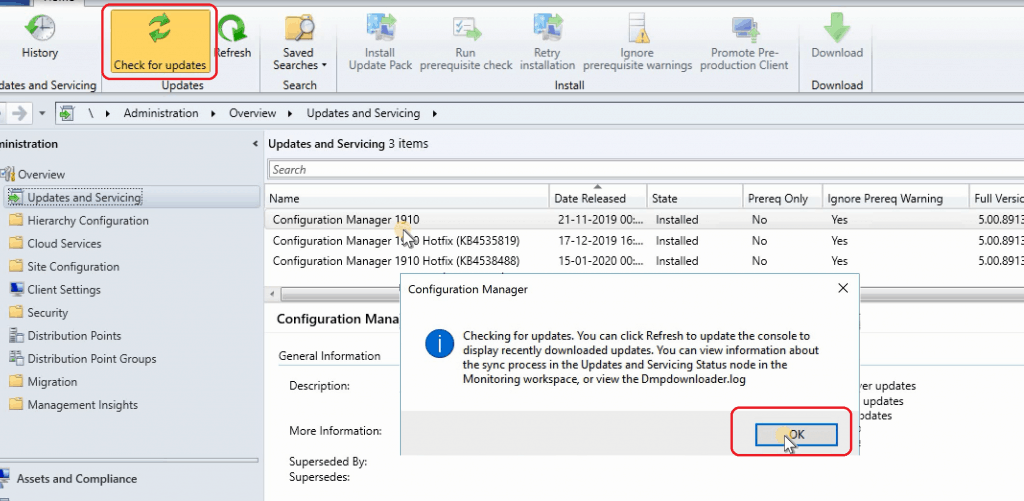Sort by Prereq Only column header
This screenshot has width=1024, height=501.
click(782, 199)
